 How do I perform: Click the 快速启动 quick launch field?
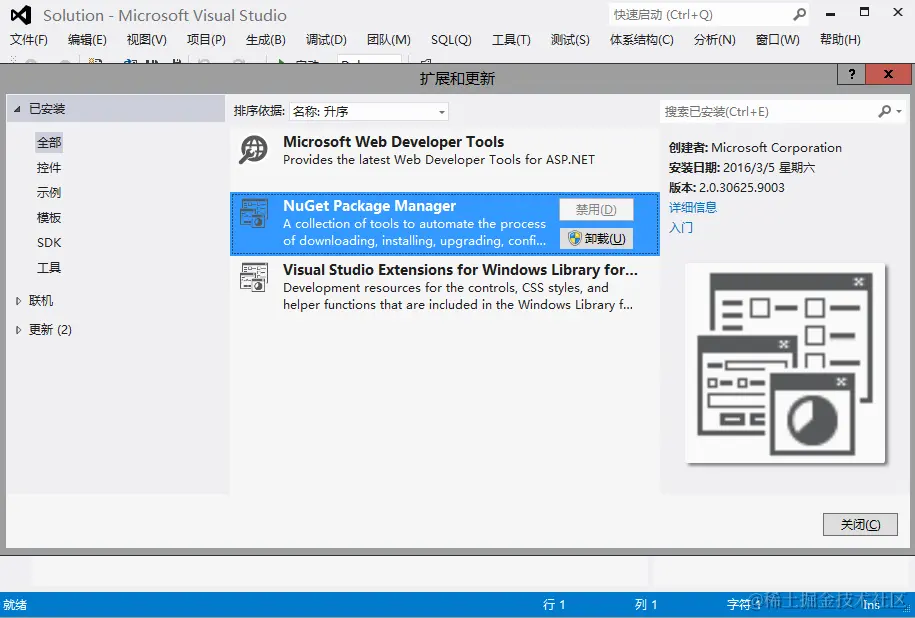699,15
